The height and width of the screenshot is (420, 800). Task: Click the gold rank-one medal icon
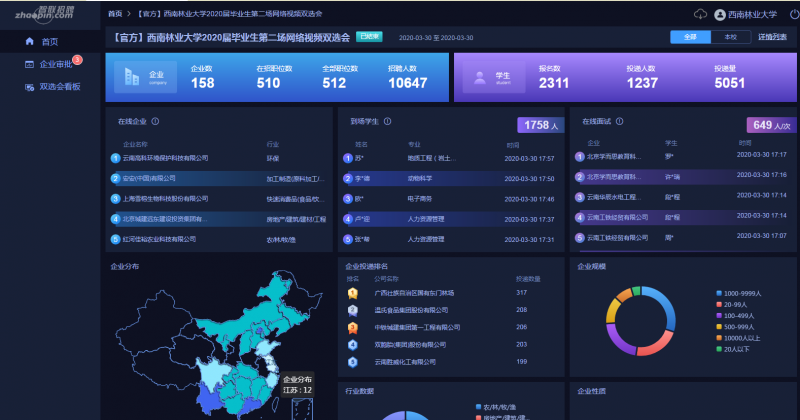[352, 293]
